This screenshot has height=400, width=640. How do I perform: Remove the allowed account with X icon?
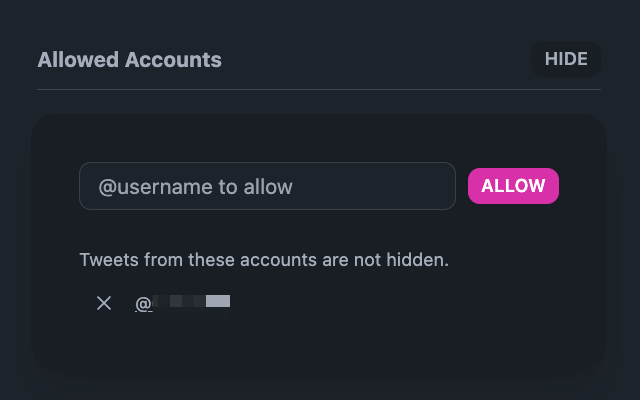pos(104,303)
